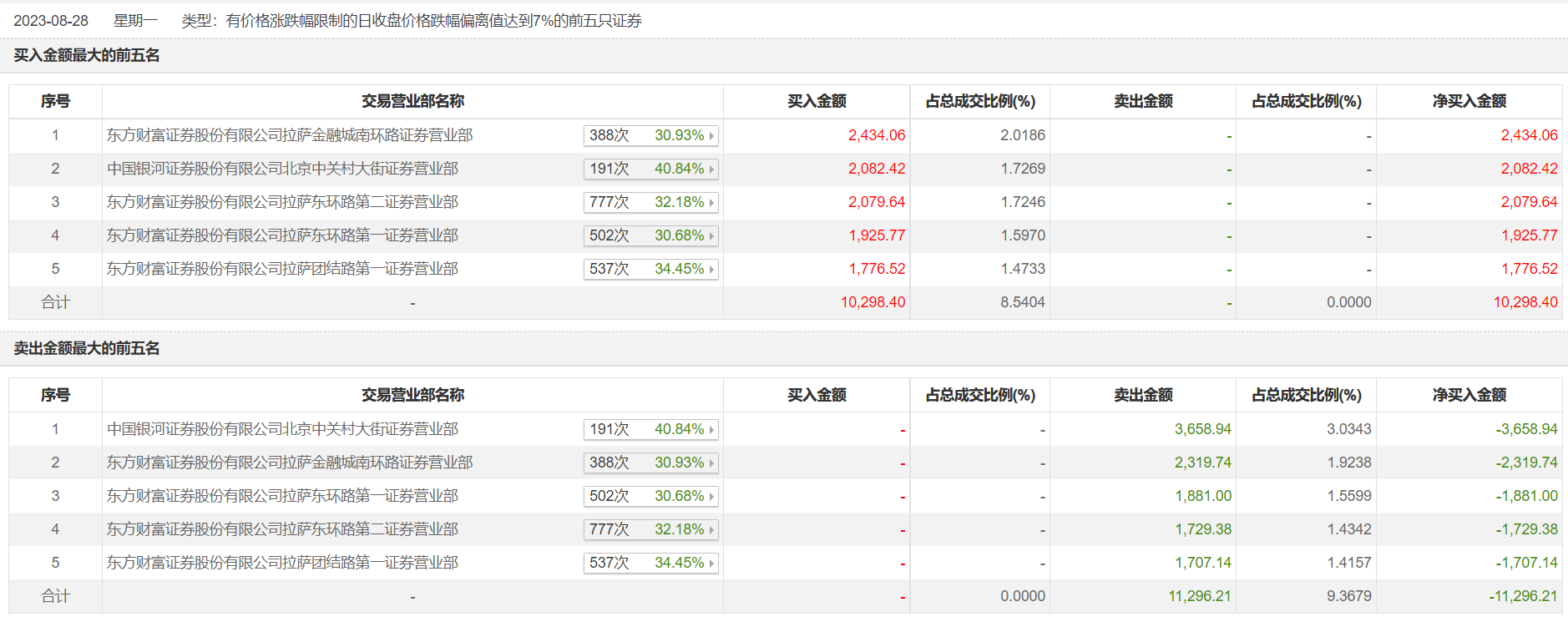Click the section heading 卖出金额最大的前五名
Image resolution: width=1568 pixels, height=622 pixels.
click(x=87, y=348)
